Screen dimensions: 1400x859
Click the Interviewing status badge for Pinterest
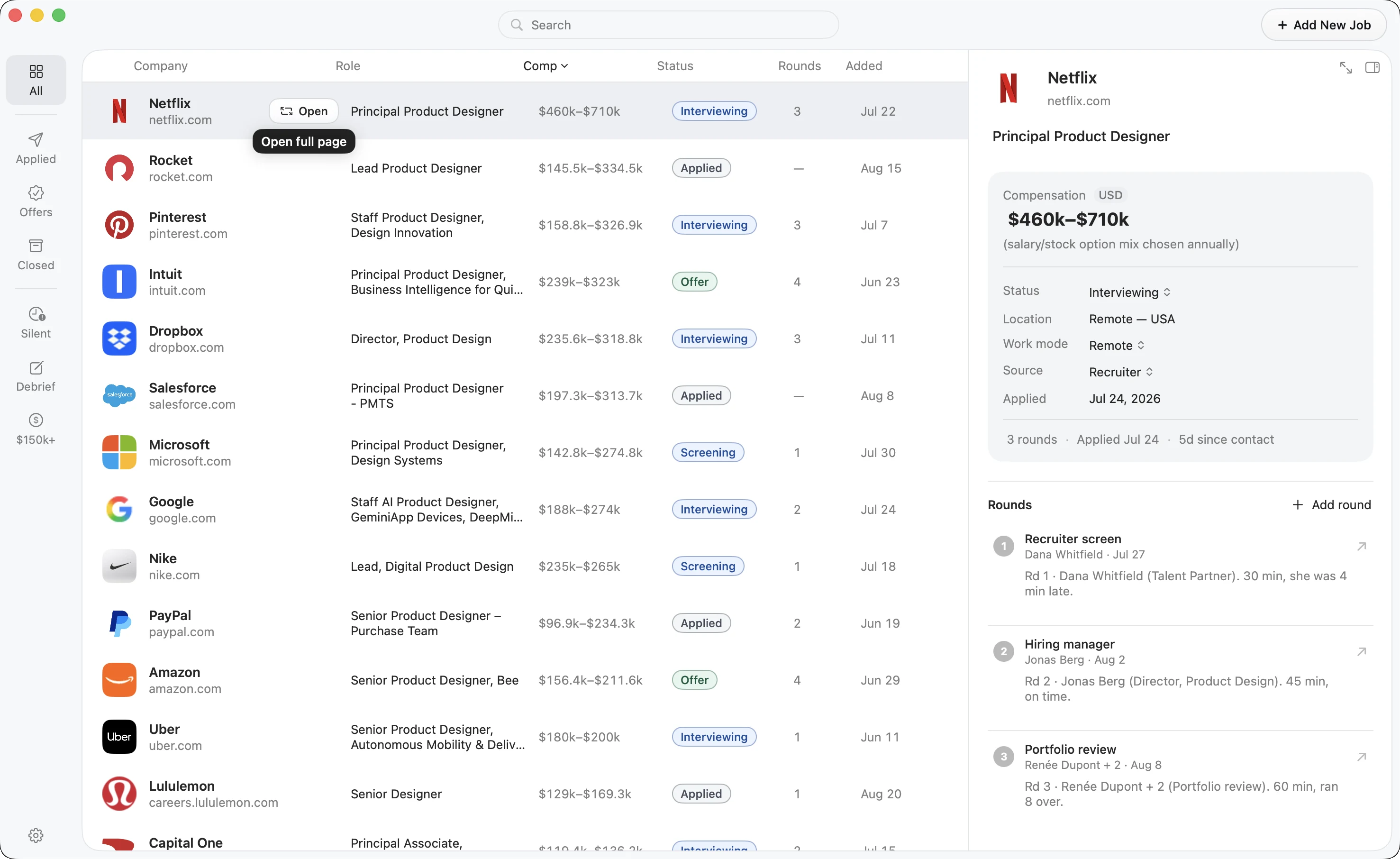714,225
